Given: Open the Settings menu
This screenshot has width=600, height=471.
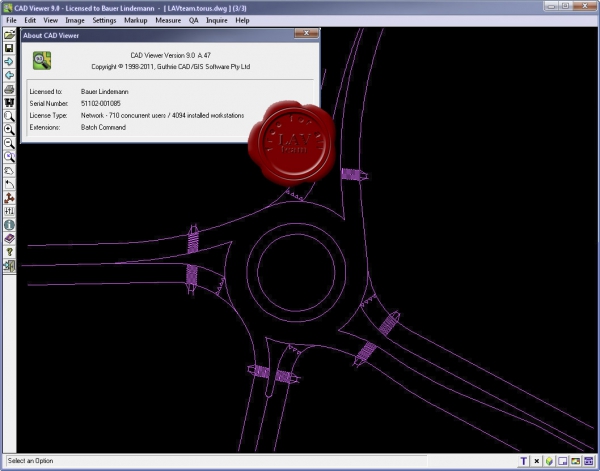Looking at the screenshot, I should click(104, 20).
